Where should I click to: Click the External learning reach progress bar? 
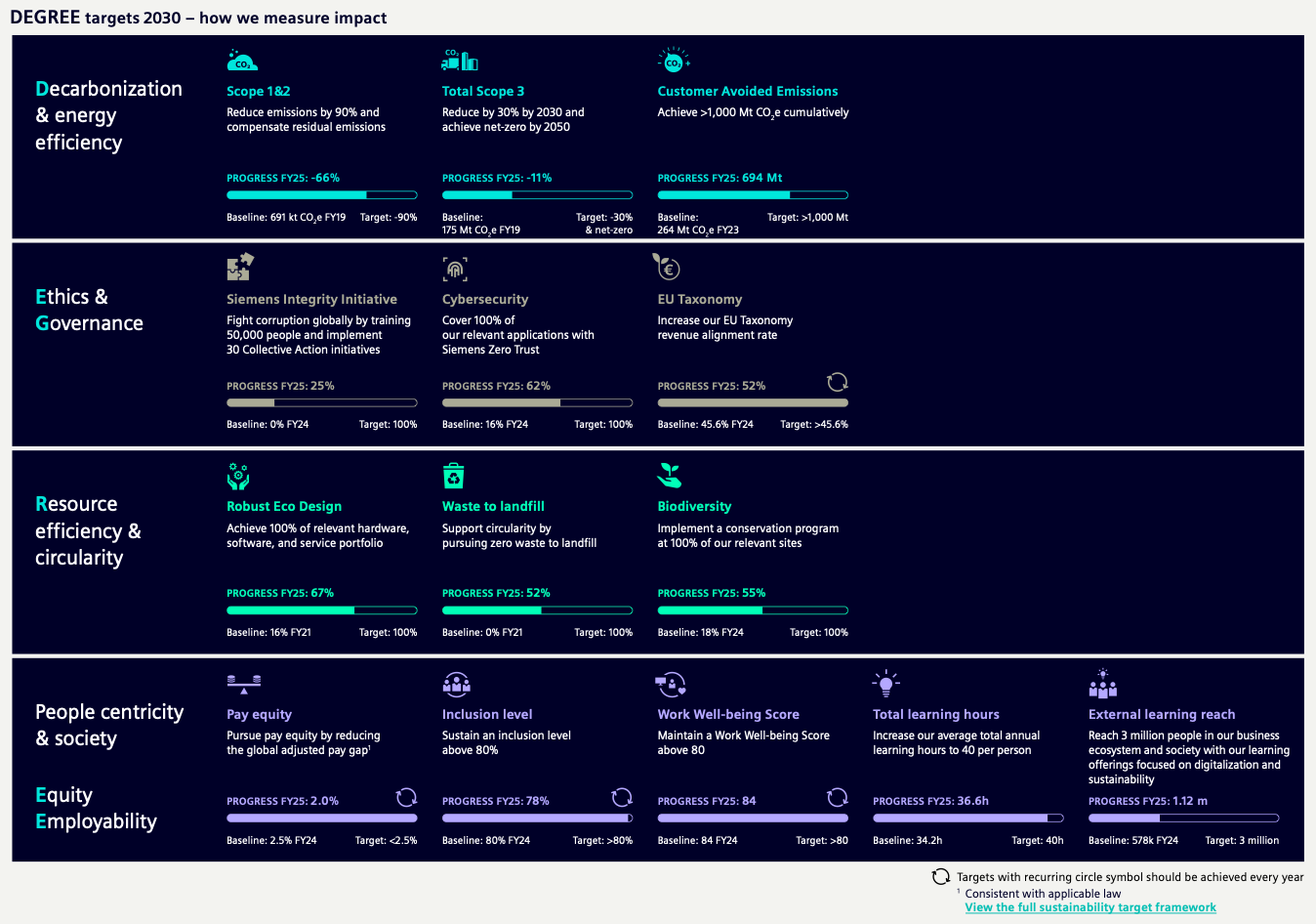pos(1183,819)
